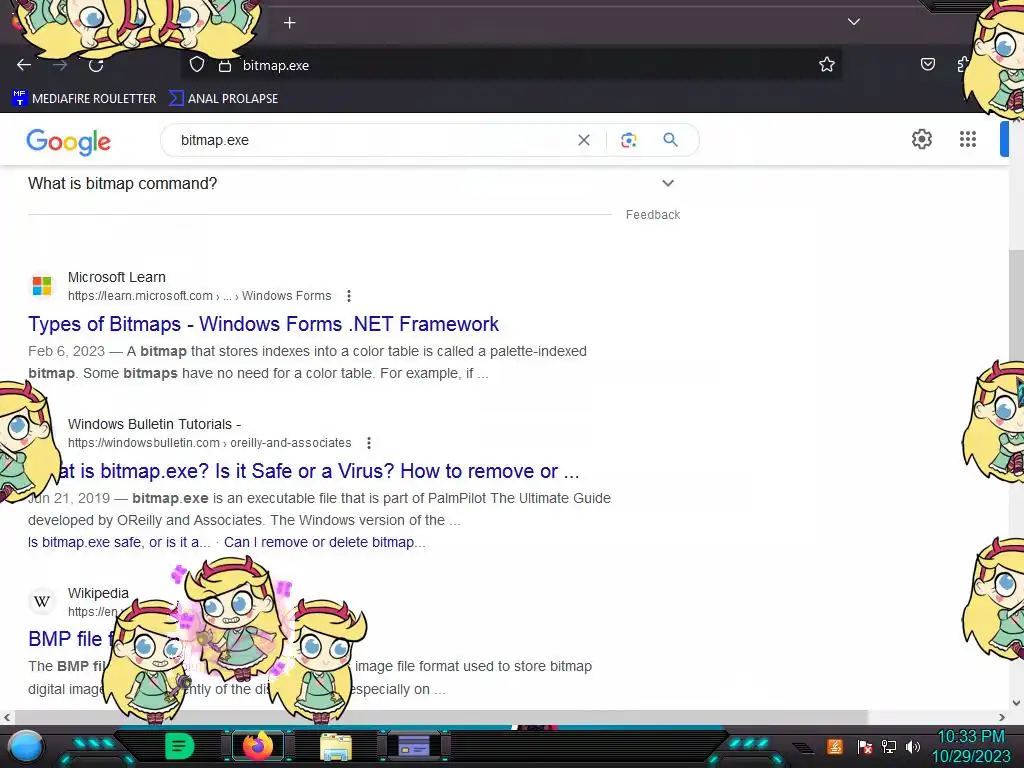This screenshot has width=1024, height=768.
Task: Open the green chat app on taskbar
Action: (179, 746)
